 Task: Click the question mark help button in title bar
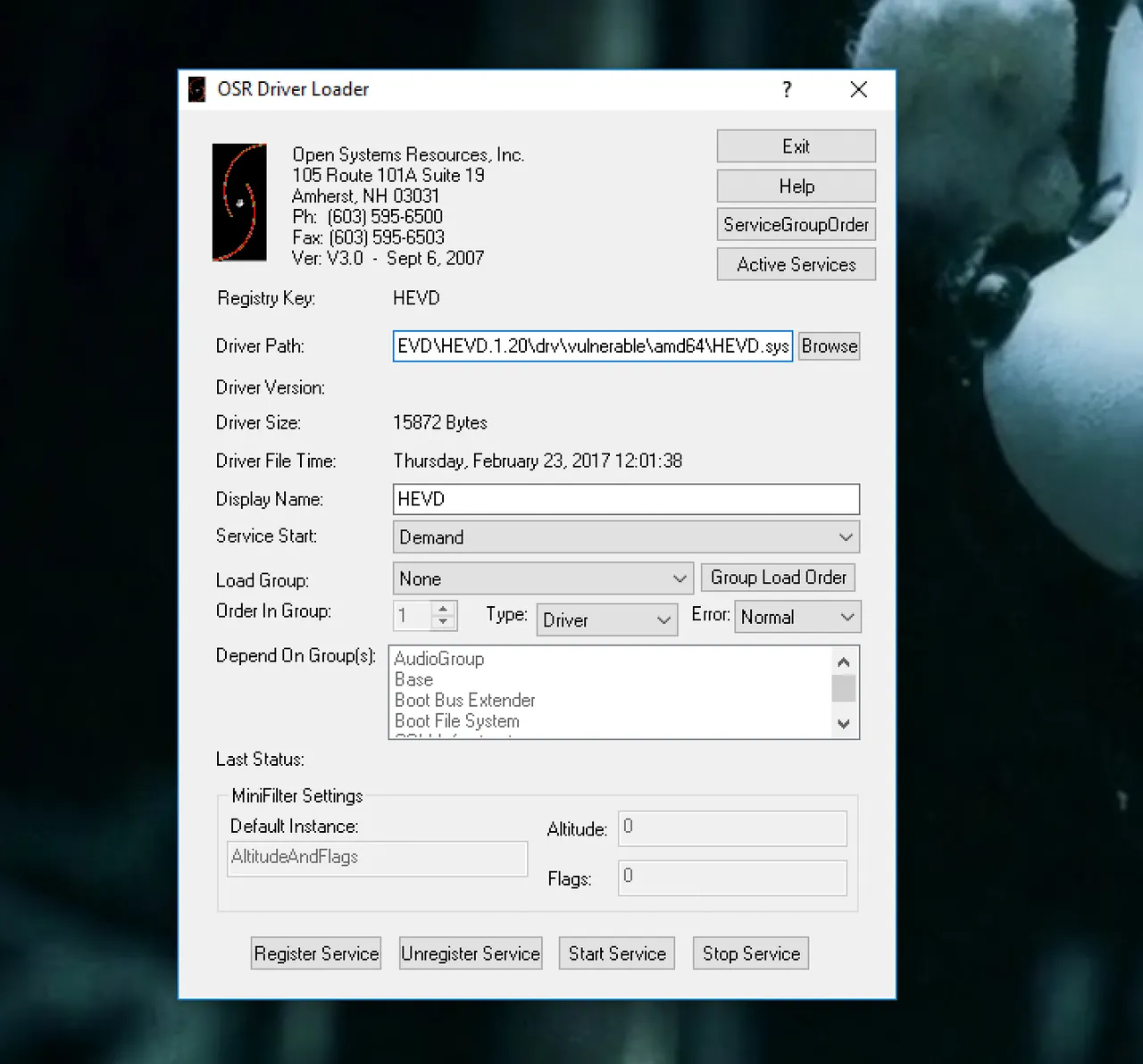(787, 89)
